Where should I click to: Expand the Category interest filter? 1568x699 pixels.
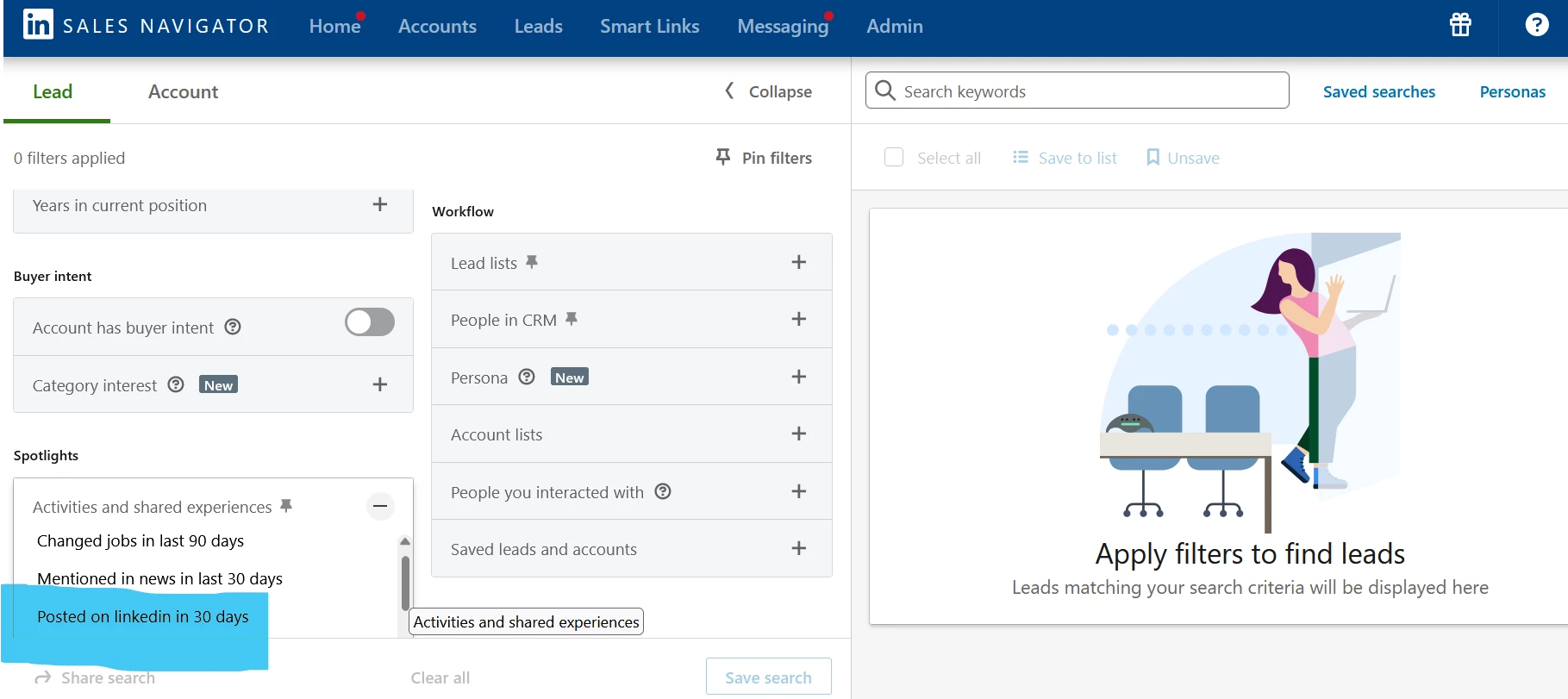pos(380,384)
